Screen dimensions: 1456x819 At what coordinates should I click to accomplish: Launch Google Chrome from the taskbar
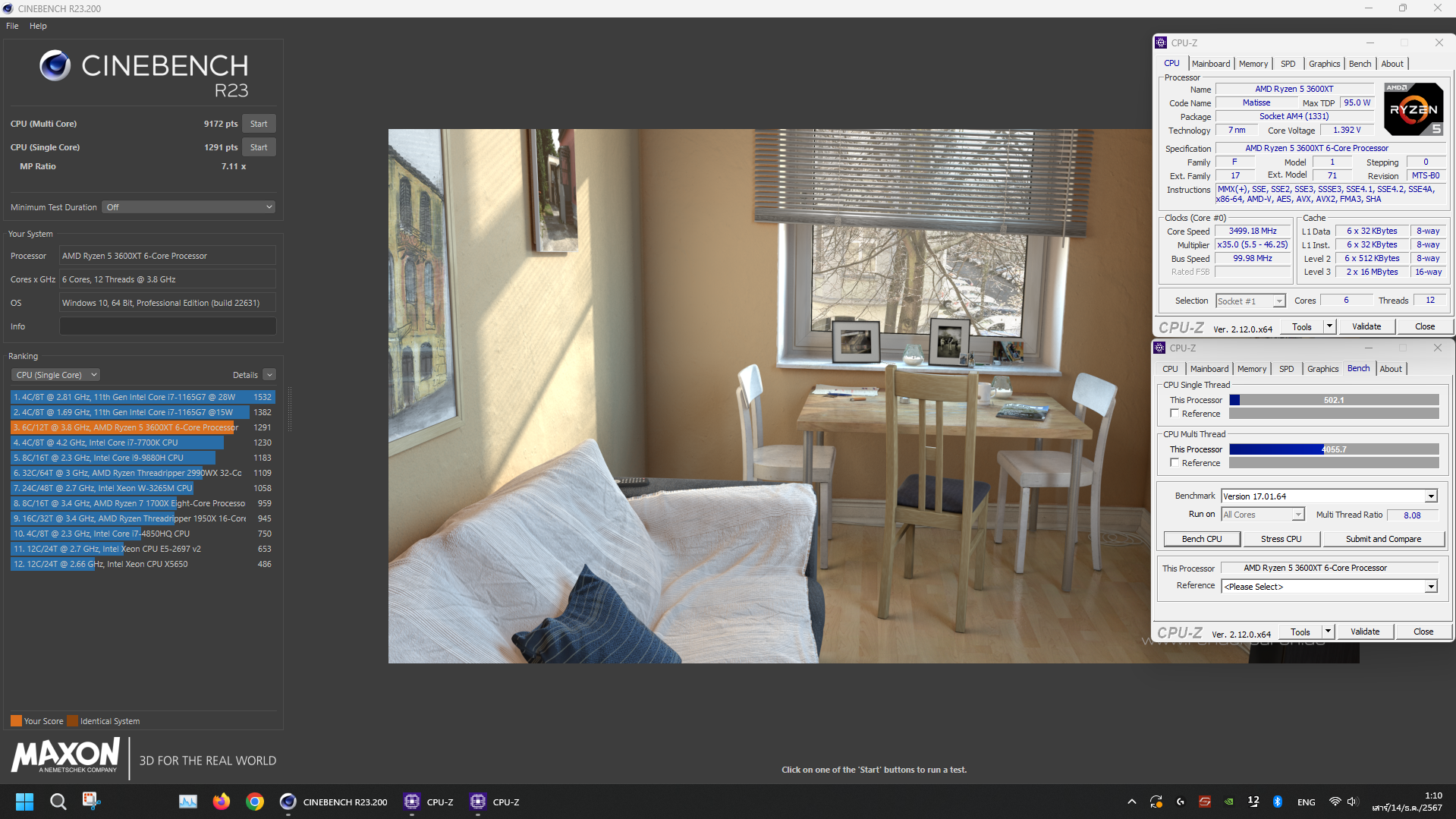[x=255, y=802]
